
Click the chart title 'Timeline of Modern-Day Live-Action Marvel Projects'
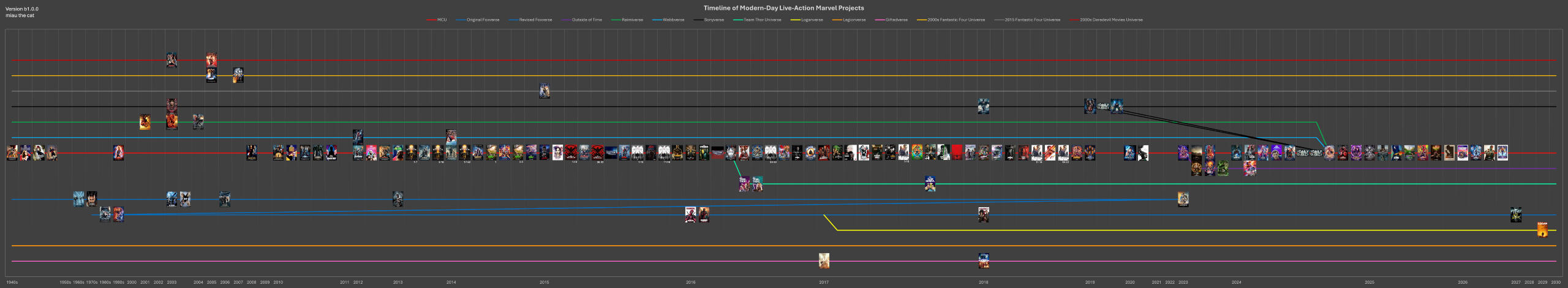click(783, 8)
